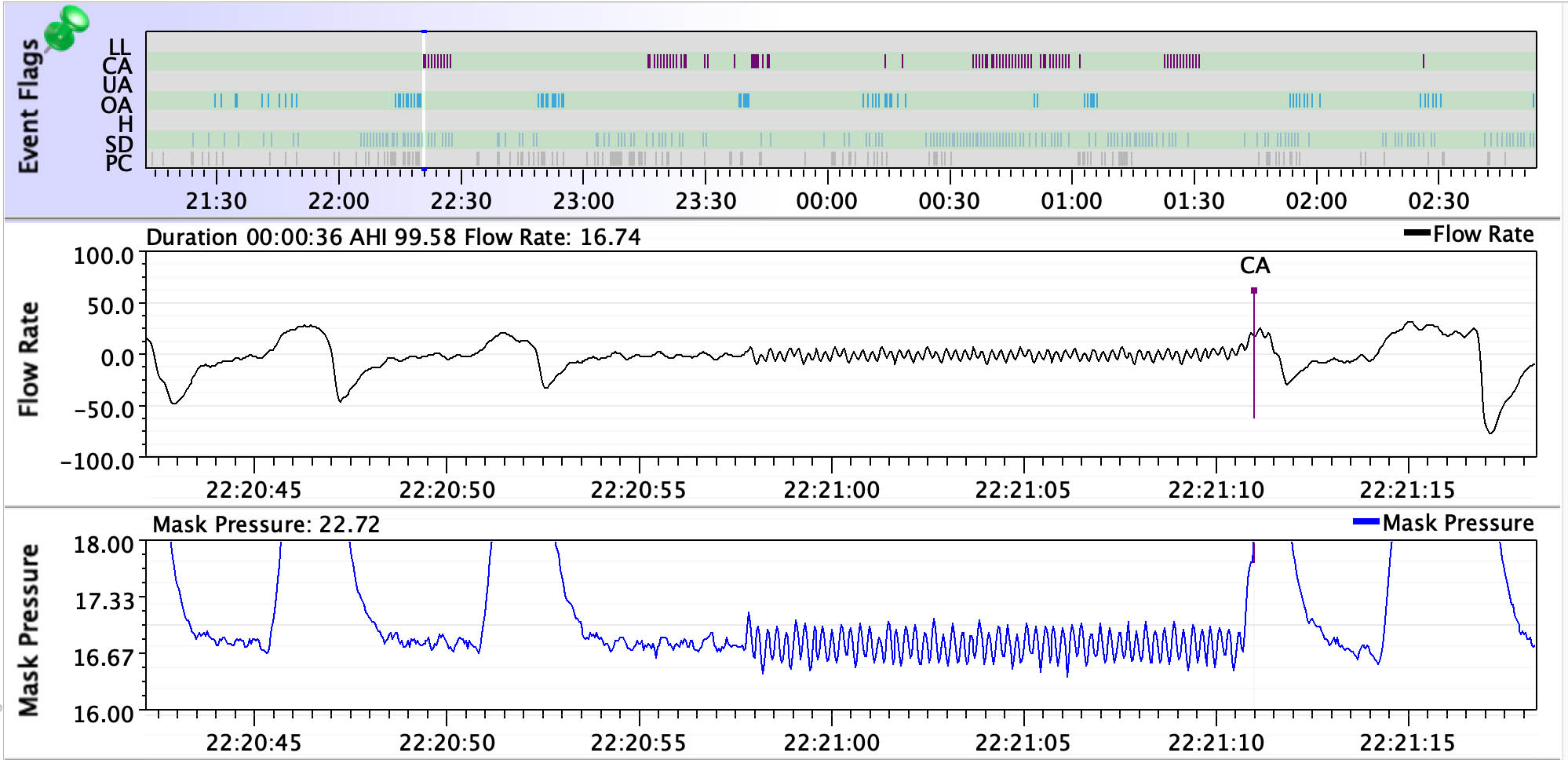The width and height of the screenshot is (1568, 760).
Task: Click the CA row label in Event Flags
Action: tap(118, 66)
